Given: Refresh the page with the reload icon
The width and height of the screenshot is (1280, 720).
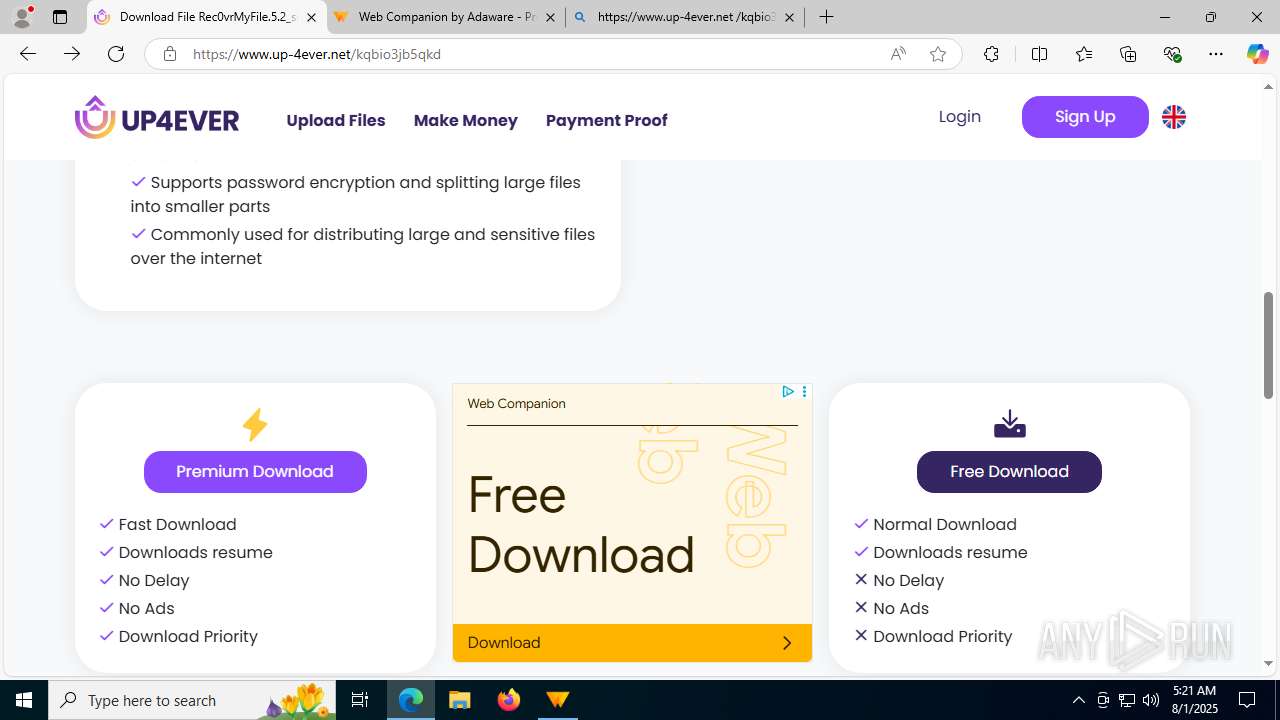Looking at the screenshot, I should (x=116, y=54).
